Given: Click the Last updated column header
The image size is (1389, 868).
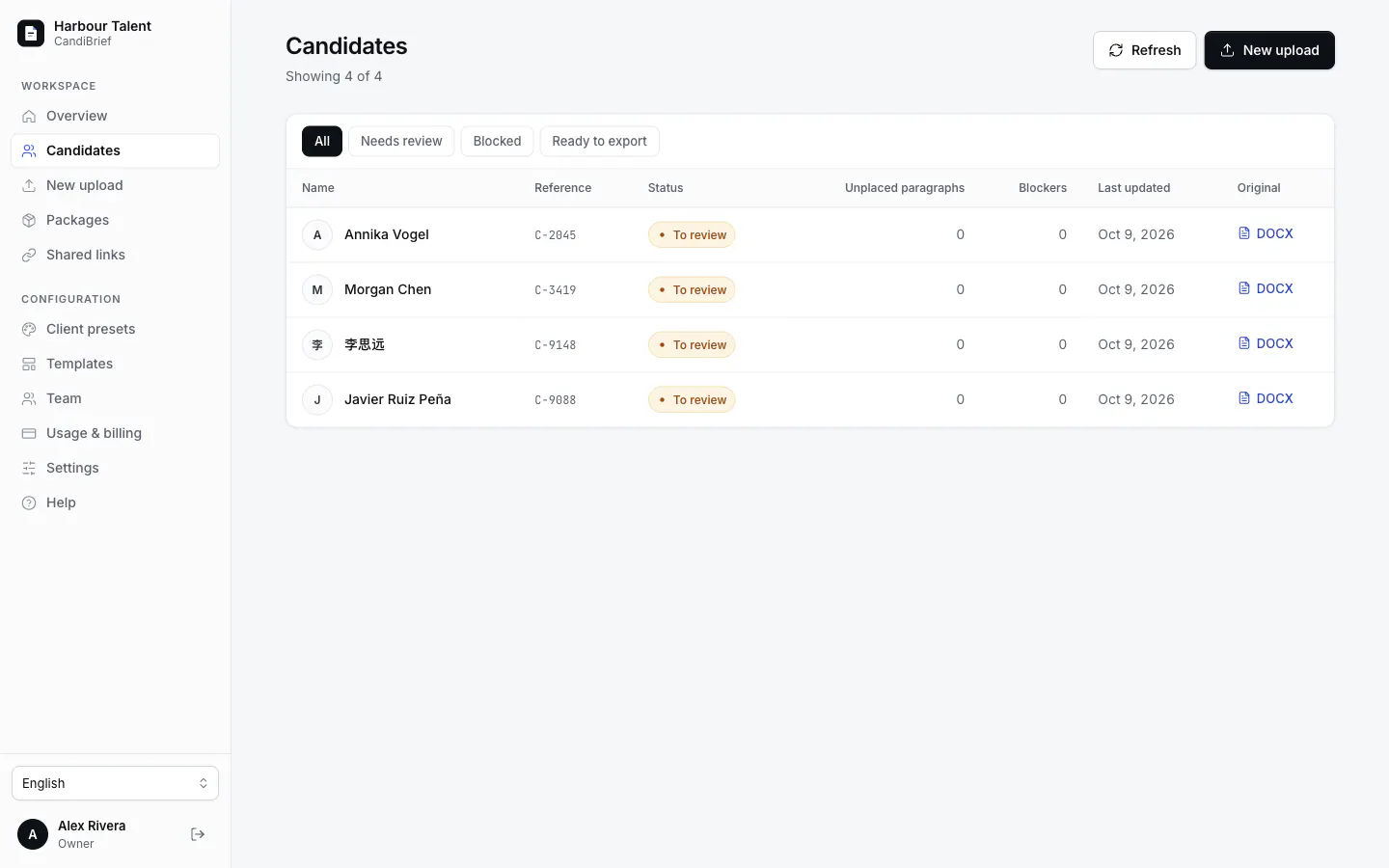Looking at the screenshot, I should 1134,188.
